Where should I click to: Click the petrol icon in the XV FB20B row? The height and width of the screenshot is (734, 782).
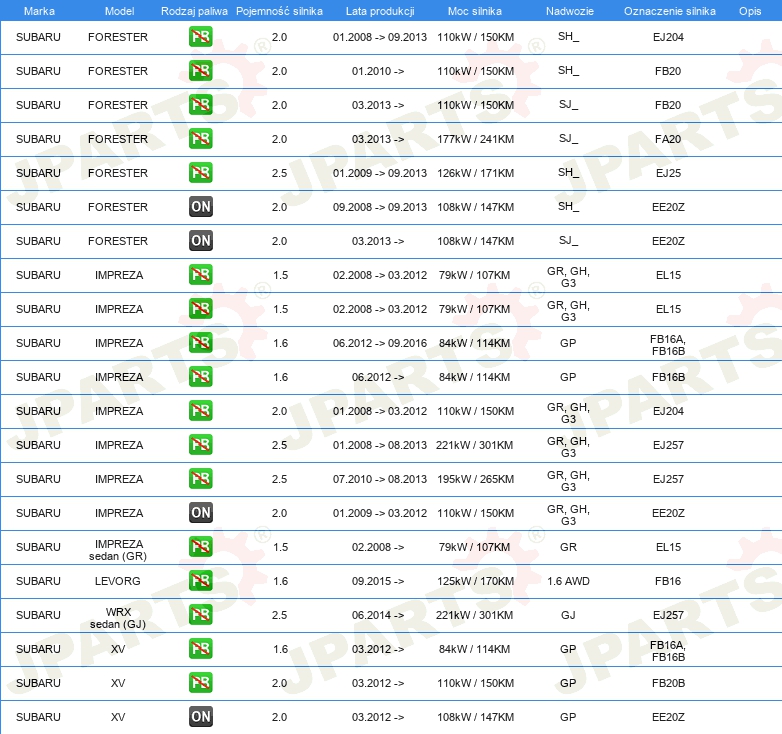click(x=201, y=683)
